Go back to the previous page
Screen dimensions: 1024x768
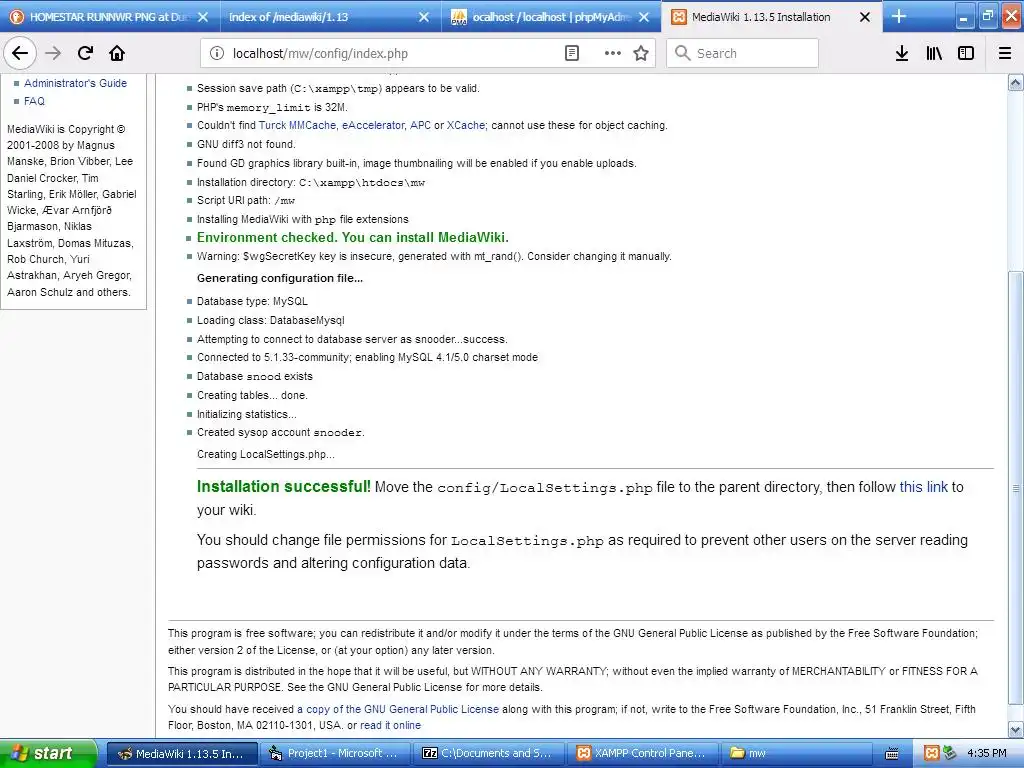(20, 54)
